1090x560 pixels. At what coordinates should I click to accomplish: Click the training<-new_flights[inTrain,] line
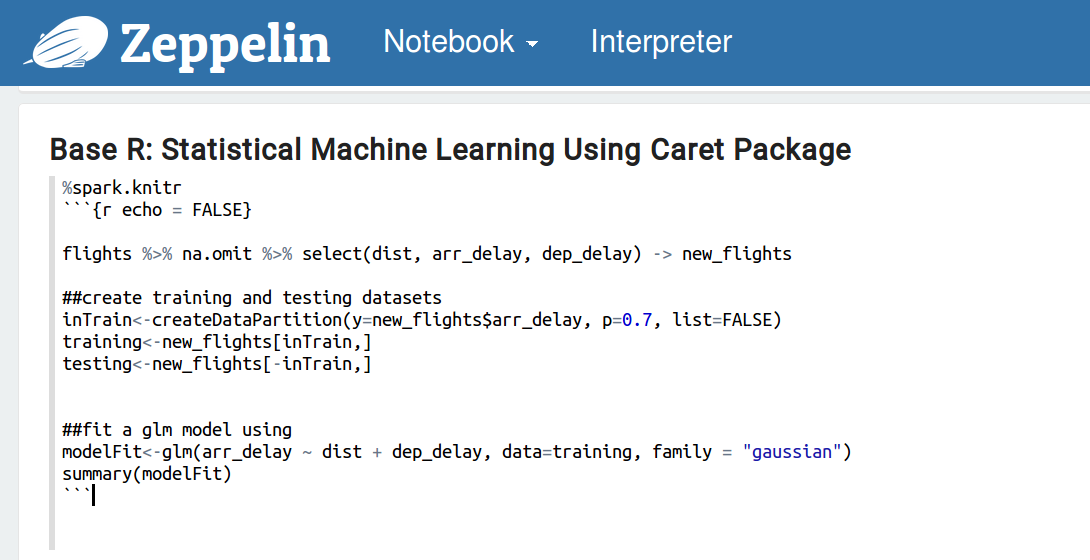(217, 342)
